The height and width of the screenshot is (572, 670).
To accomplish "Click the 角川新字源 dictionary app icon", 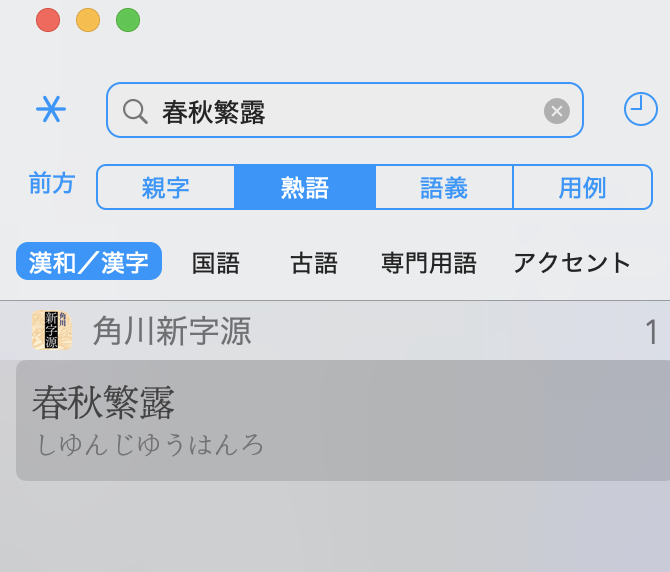I will click(x=52, y=330).
